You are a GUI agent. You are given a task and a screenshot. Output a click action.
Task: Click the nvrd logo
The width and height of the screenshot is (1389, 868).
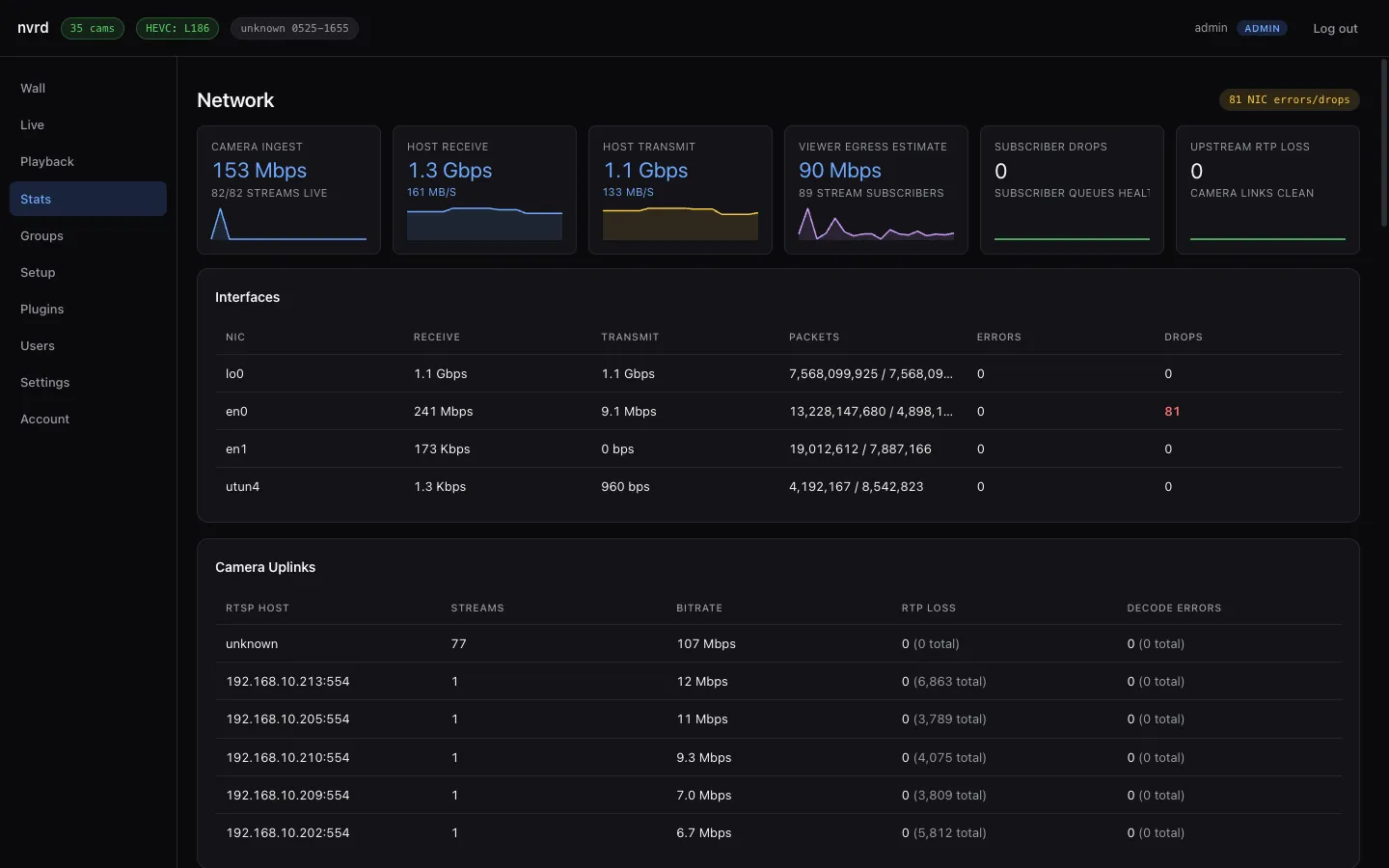[33, 28]
